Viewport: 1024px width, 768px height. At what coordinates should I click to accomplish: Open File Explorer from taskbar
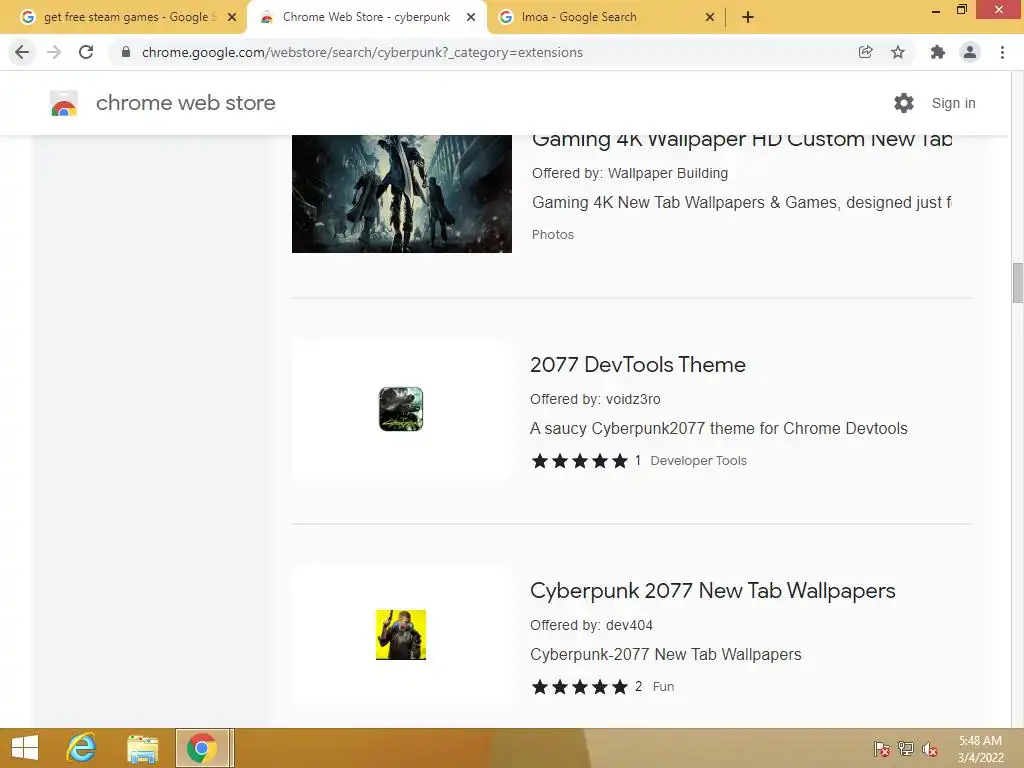pyautogui.click(x=142, y=748)
